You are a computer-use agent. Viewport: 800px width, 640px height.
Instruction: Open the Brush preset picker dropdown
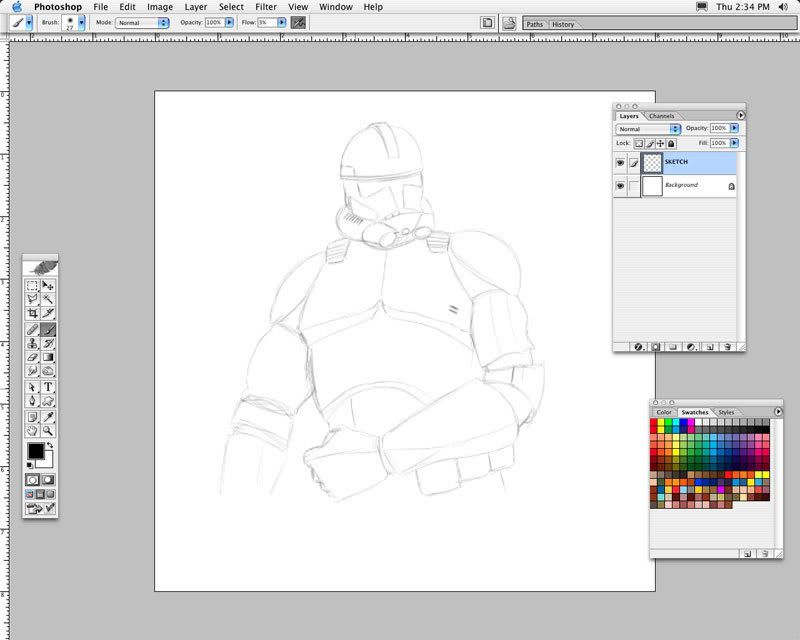click(x=82, y=23)
